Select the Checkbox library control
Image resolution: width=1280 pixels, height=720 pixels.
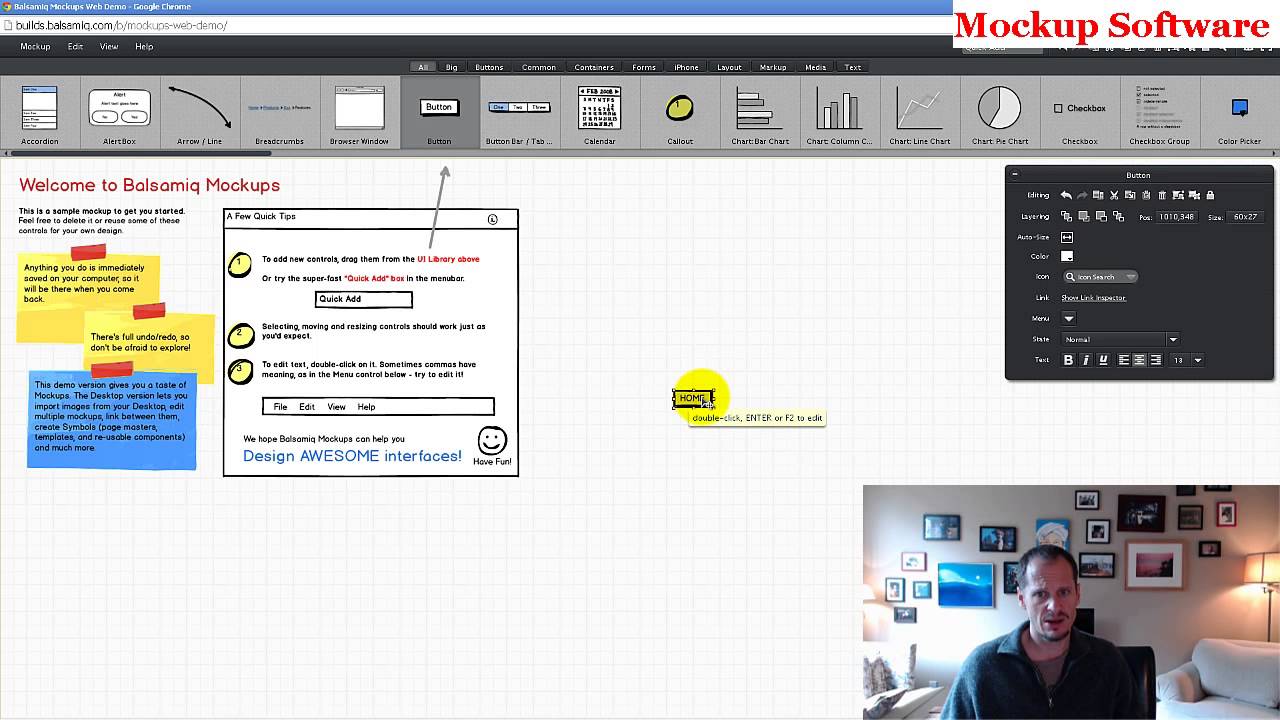pos(1079,115)
